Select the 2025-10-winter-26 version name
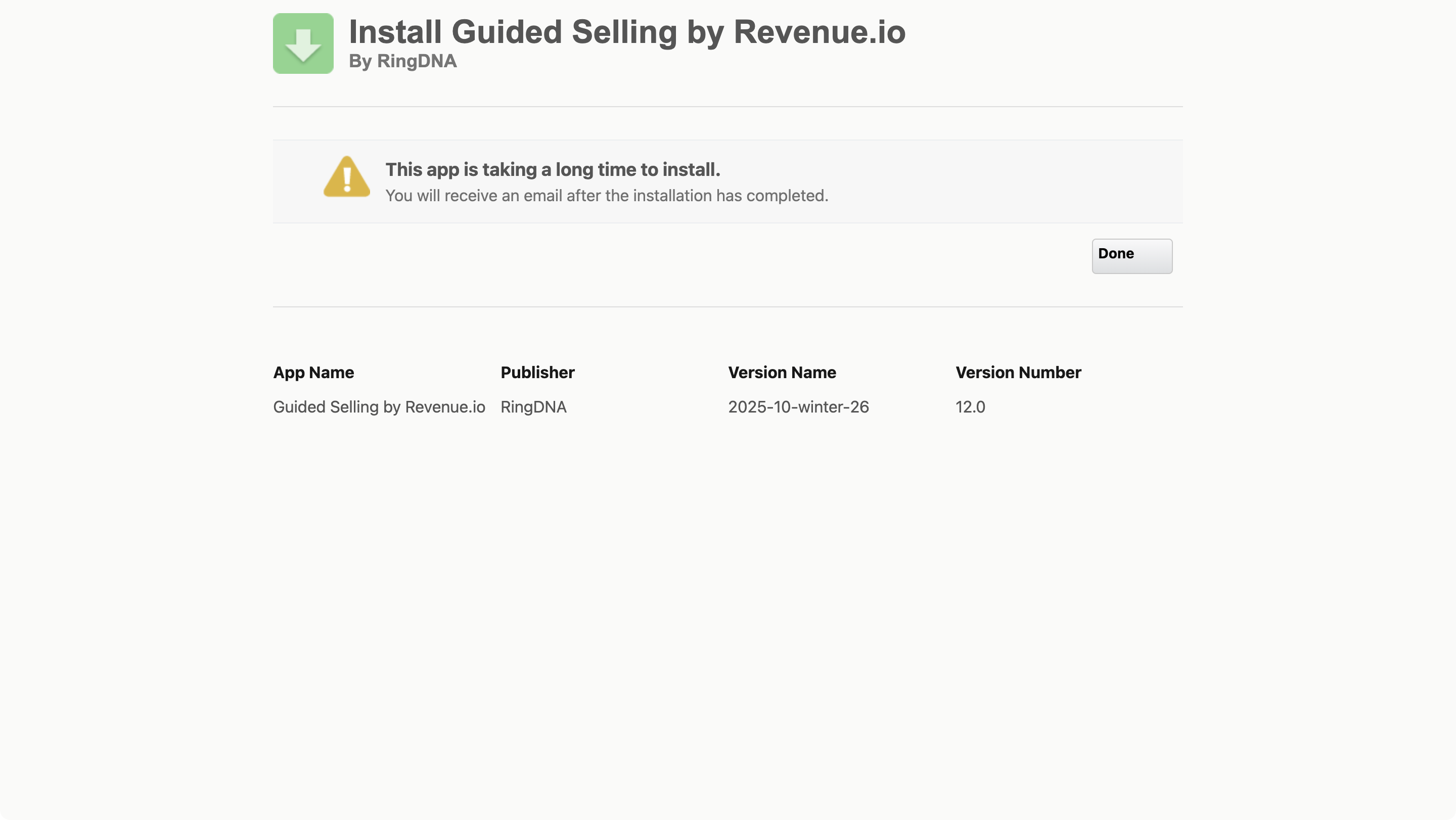Screen dimensions: 1456x820 [798, 407]
